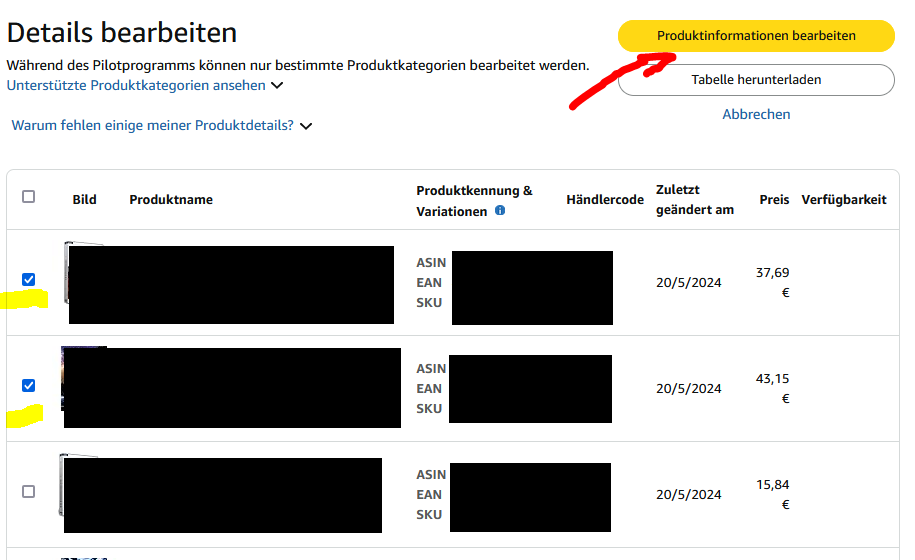Click the ASIN label in the 37,69 € row
The image size is (915, 560).
(431, 262)
